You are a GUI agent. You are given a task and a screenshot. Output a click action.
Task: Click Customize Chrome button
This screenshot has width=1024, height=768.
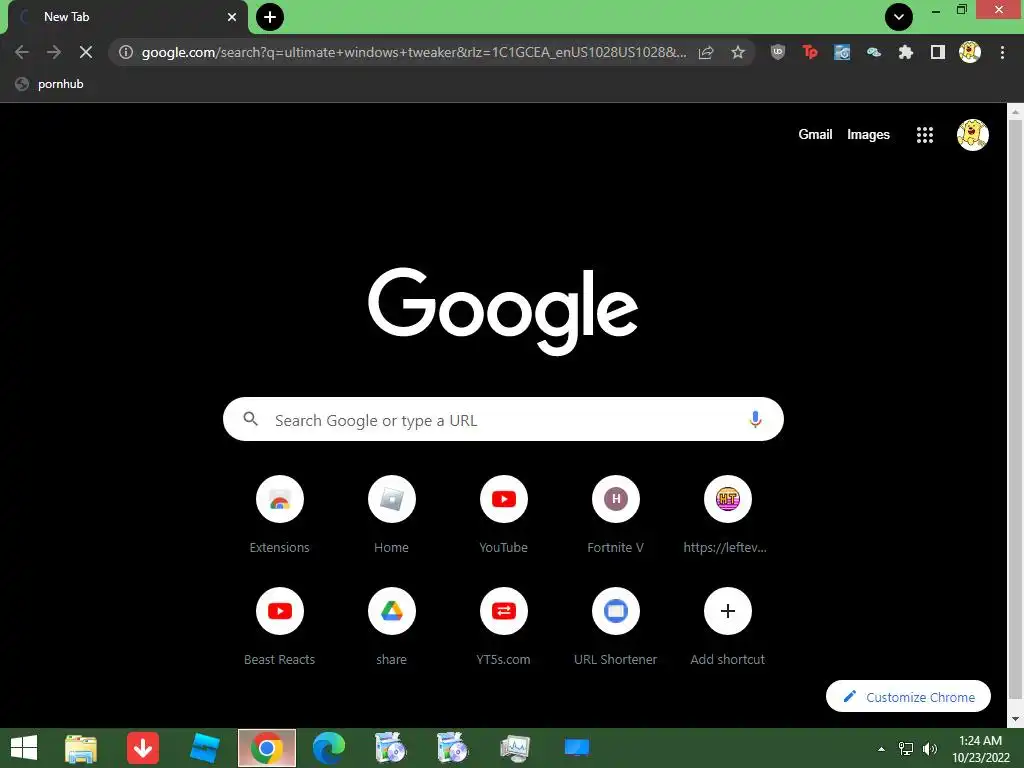point(908,697)
